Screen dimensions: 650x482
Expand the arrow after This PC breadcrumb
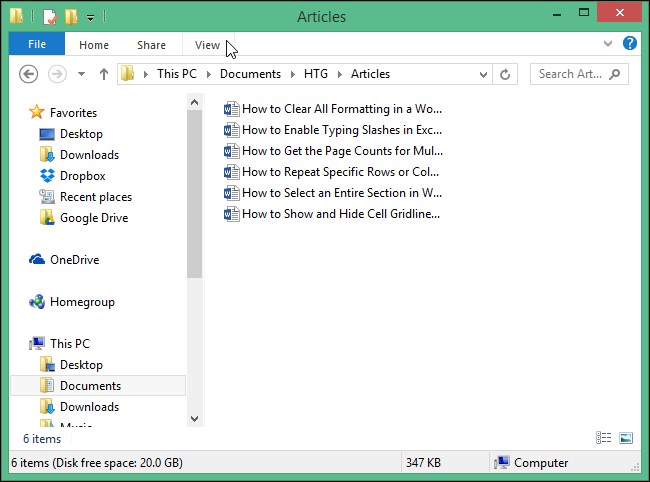[x=209, y=74]
